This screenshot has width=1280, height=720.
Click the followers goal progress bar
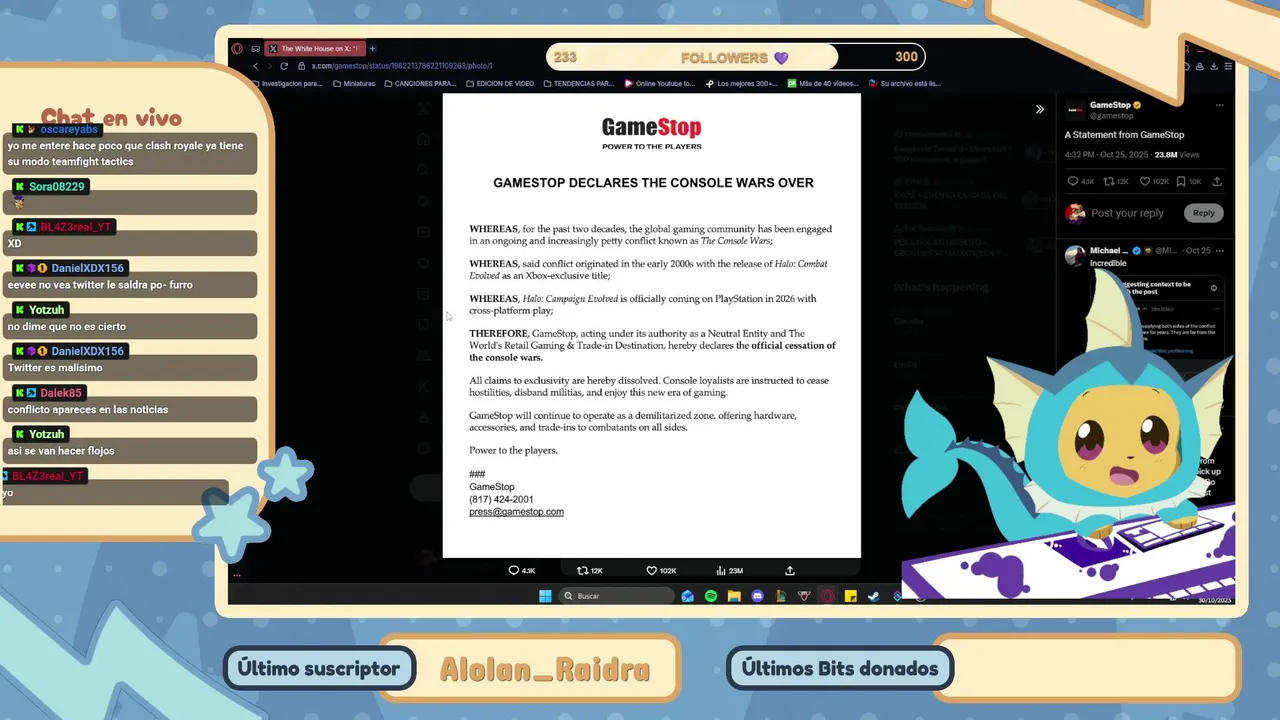pos(736,57)
